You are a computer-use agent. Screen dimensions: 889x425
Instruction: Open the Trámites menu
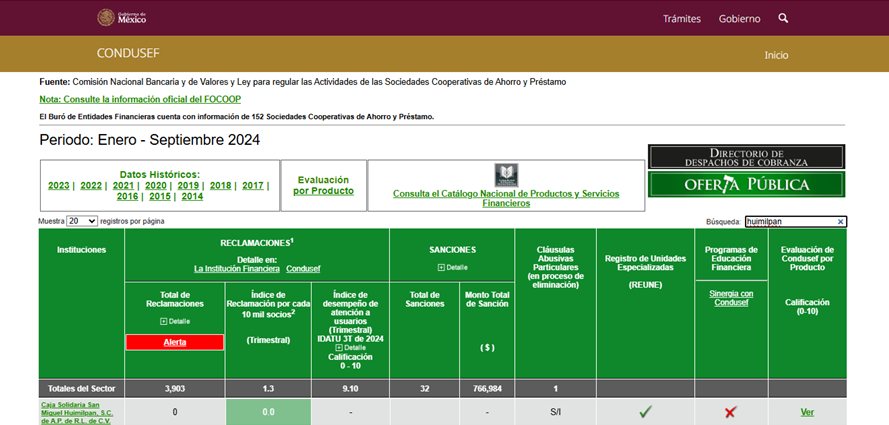pos(682,19)
